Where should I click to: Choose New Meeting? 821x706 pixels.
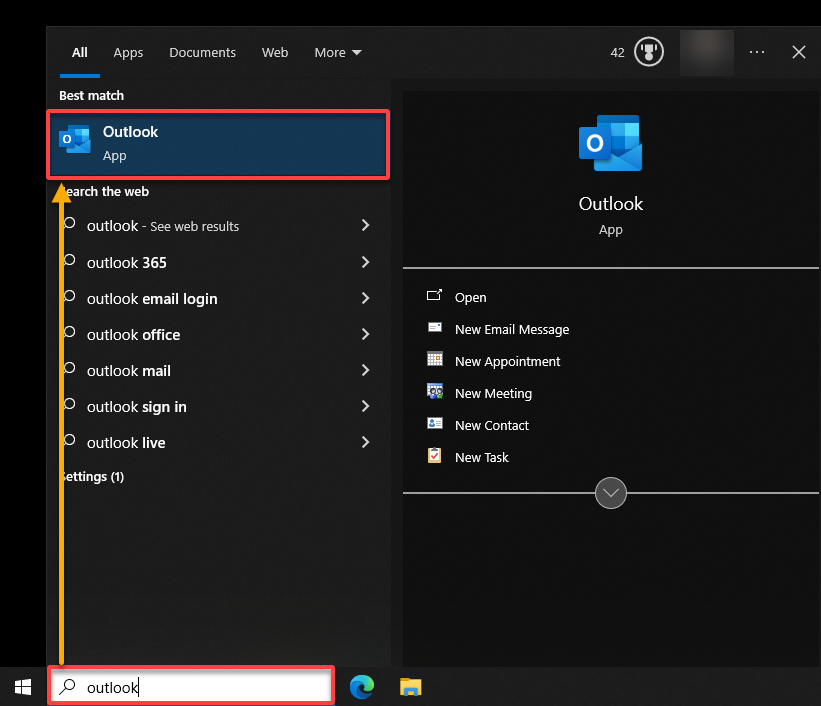(493, 393)
